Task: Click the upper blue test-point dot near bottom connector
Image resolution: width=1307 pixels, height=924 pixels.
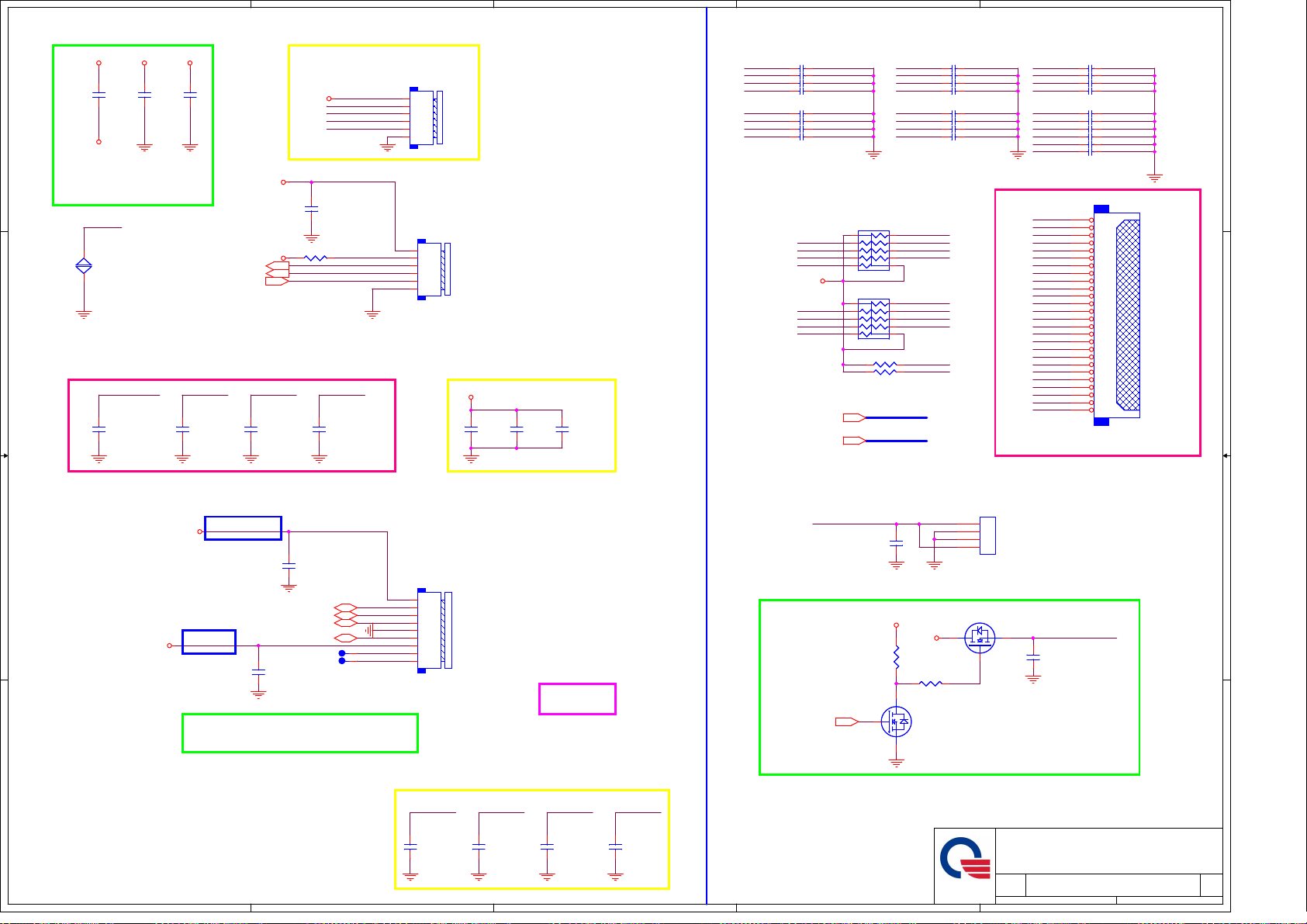Action: 342,653
